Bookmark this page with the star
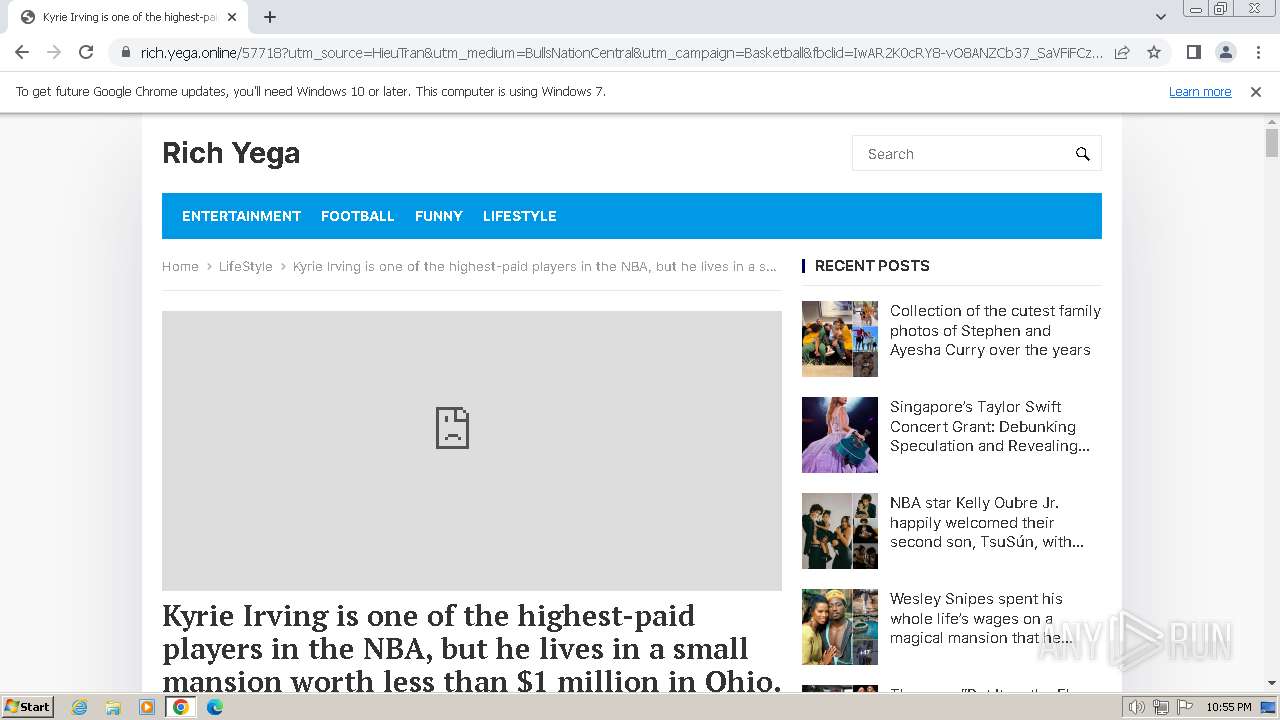The width and height of the screenshot is (1280, 720). [x=1153, y=53]
